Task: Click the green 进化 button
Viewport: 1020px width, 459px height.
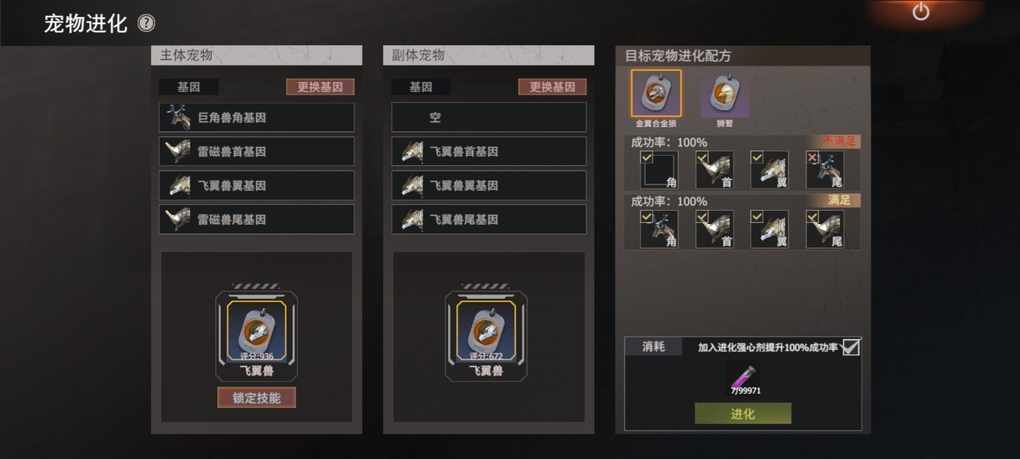Action: [x=743, y=413]
